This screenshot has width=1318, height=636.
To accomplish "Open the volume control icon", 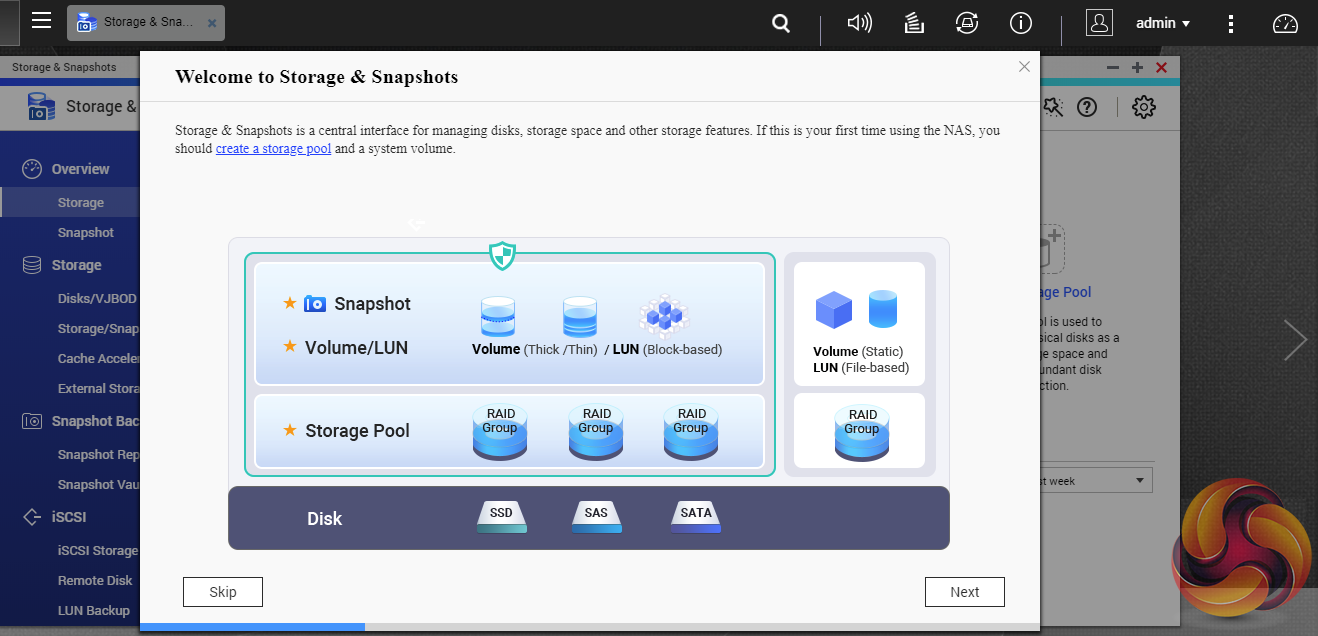I will point(859,23).
